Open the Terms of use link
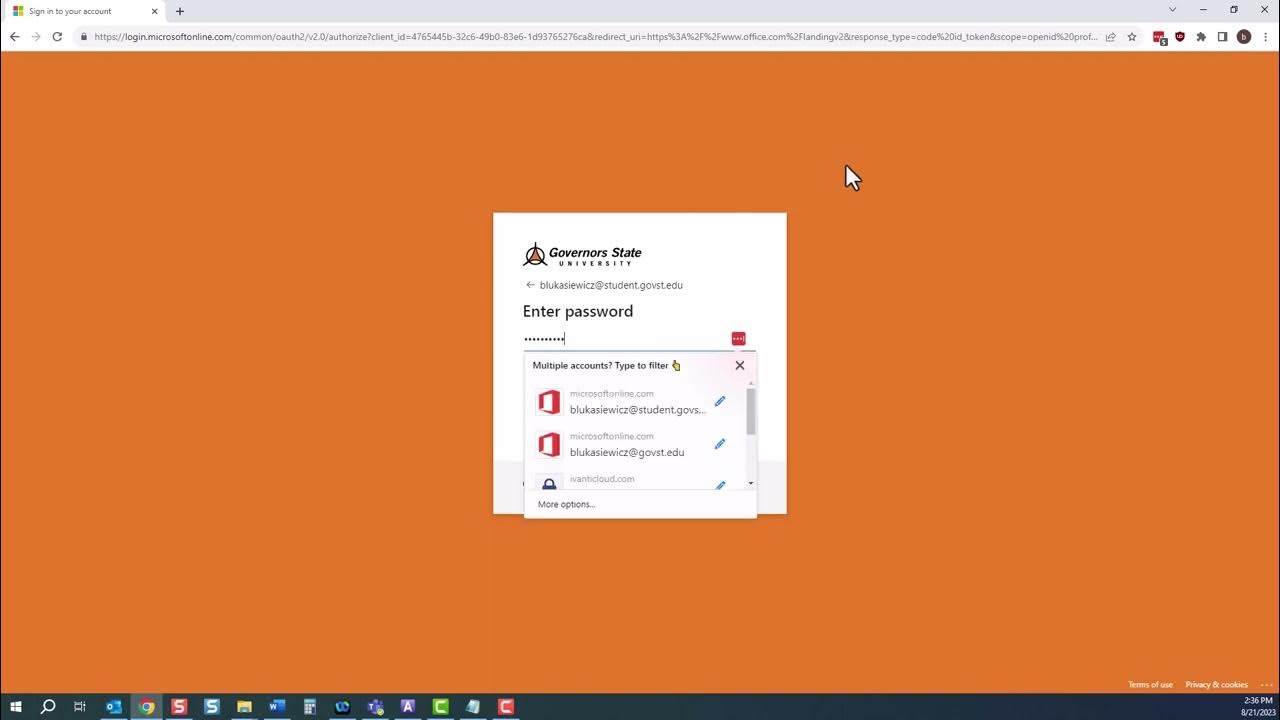The width and height of the screenshot is (1280, 720). coord(1150,685)
